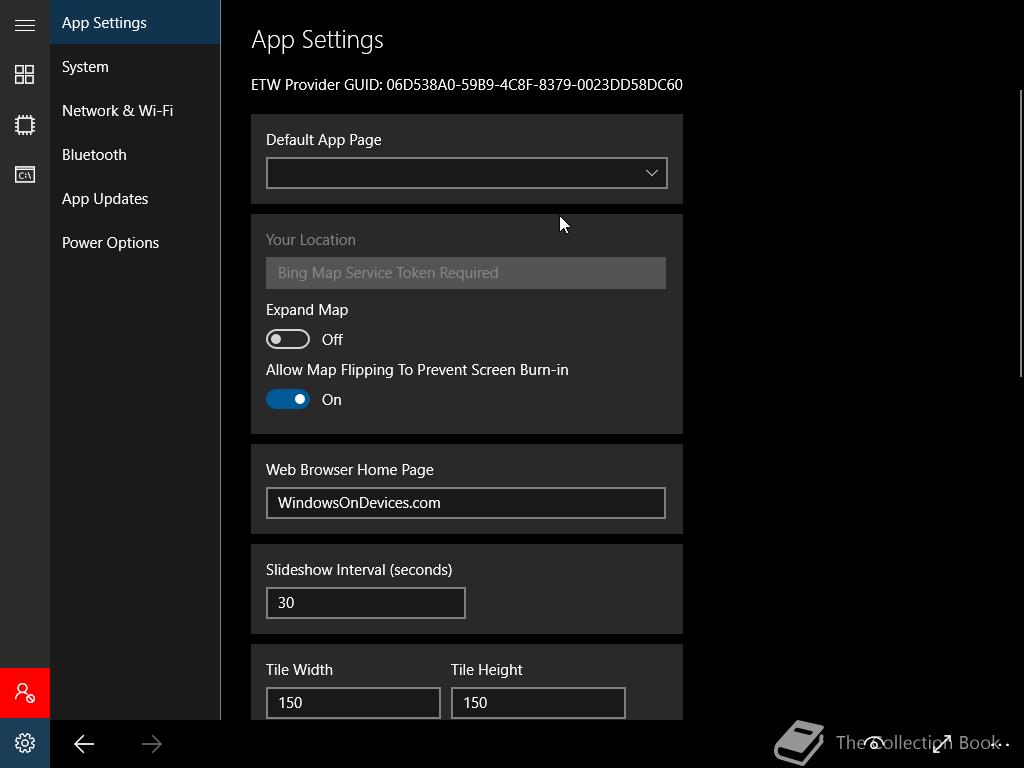
Task: Open the System settings section
Action: coord(135,67)
